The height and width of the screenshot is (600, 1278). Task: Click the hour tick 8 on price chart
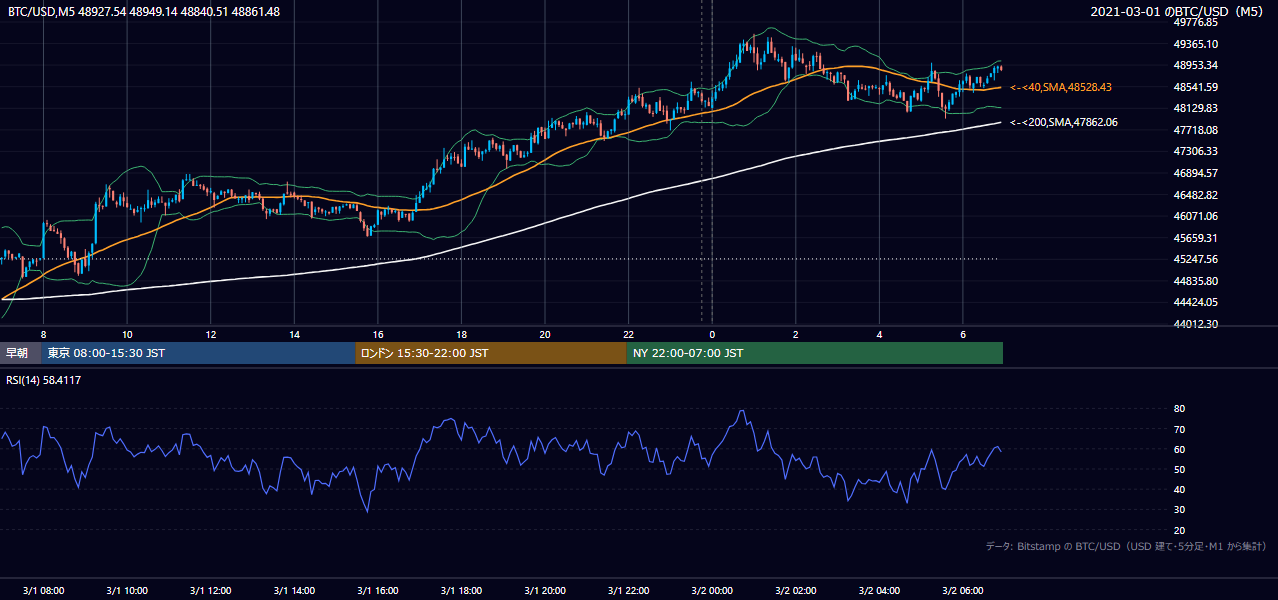click(43, 333)
